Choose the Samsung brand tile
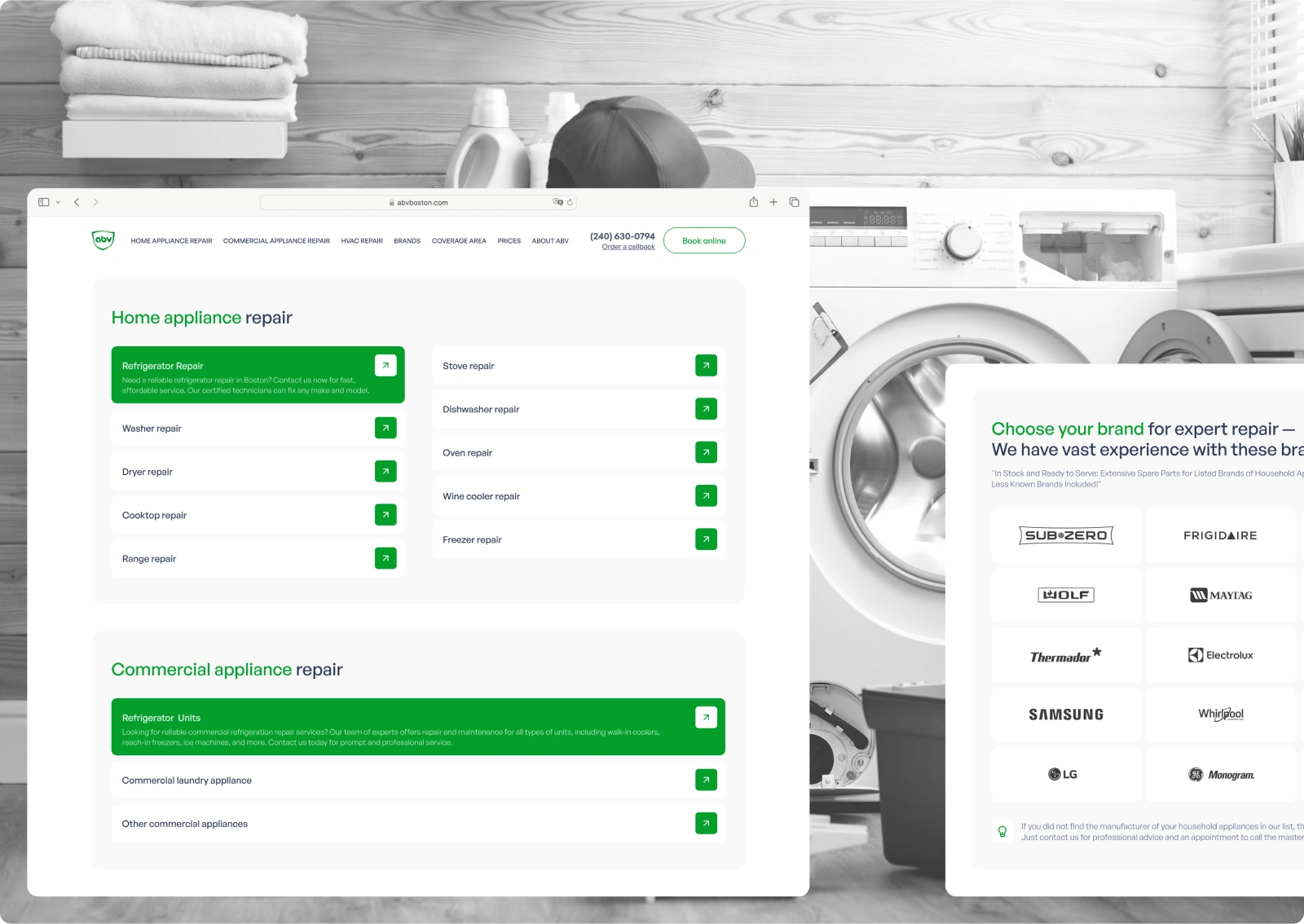Screen dimensions: 1304x924 point(1065,715)
